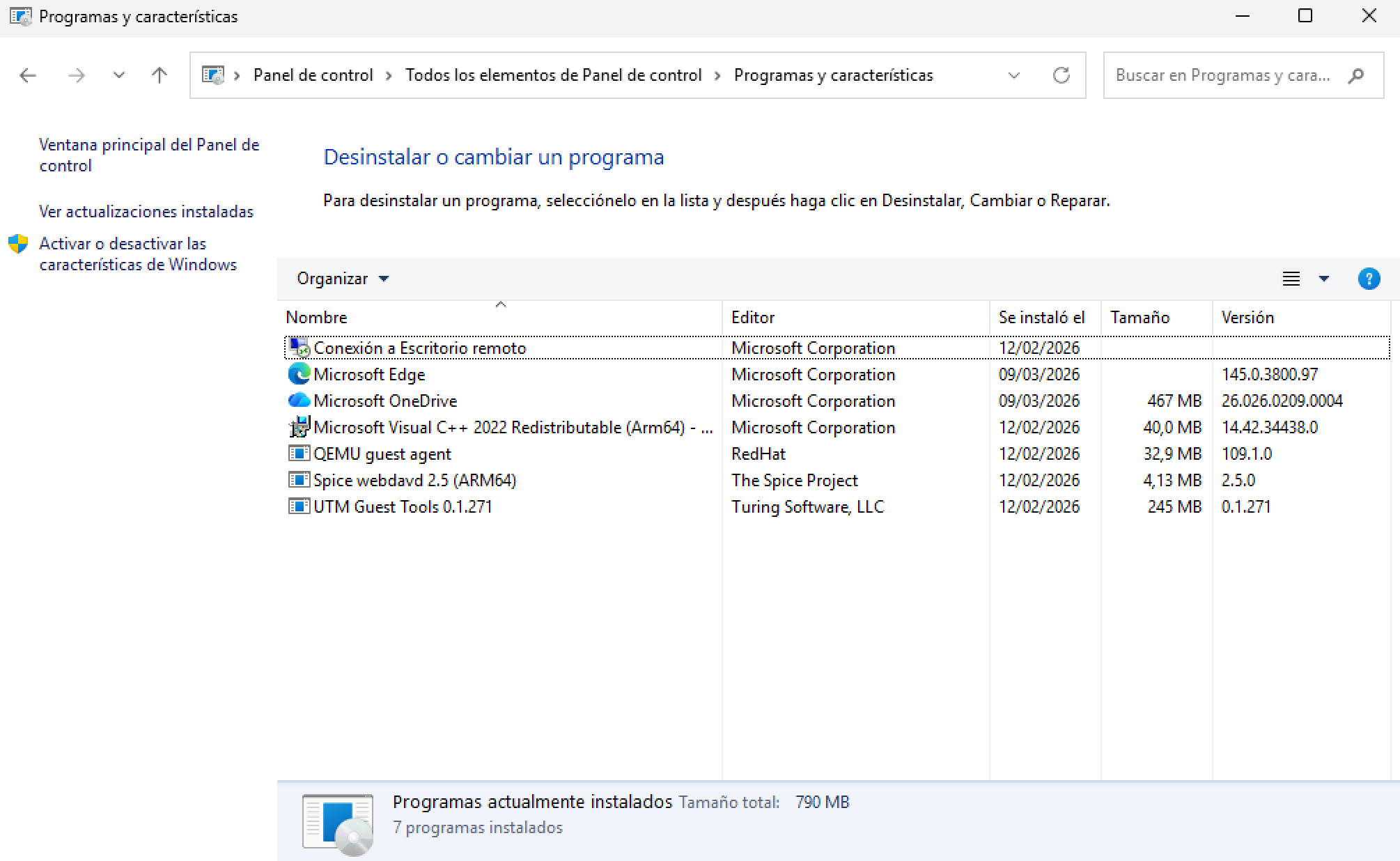
Task: Select the Microsoft Visual C++ 2022 installer icon
Action: pos(299,427)
